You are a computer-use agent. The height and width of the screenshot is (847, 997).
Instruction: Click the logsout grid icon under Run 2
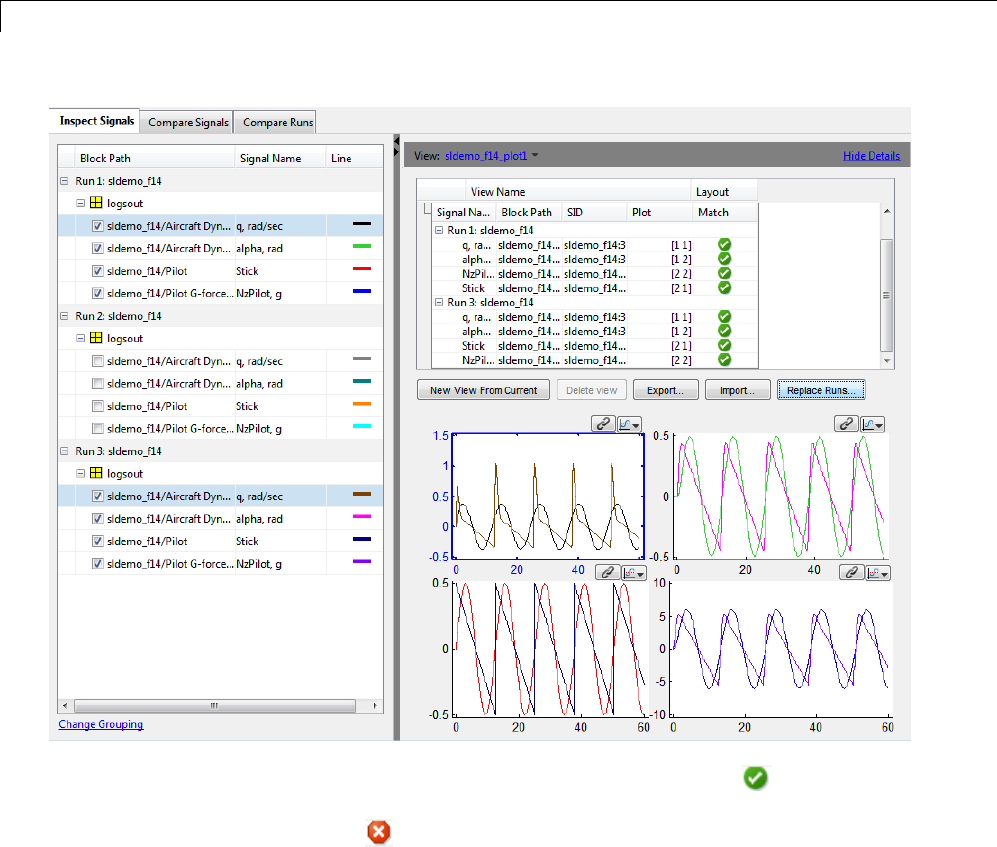coord(97,338)
